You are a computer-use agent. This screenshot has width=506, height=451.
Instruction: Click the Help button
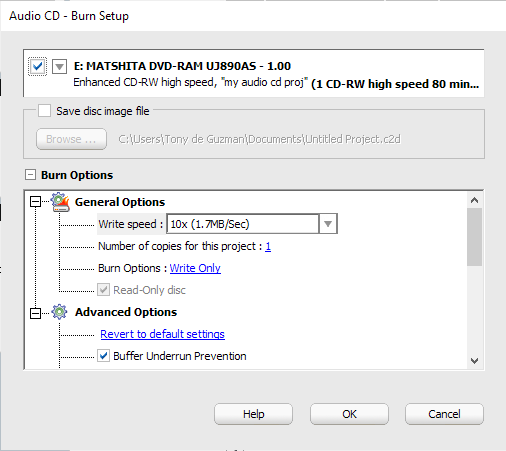point(253,414)
